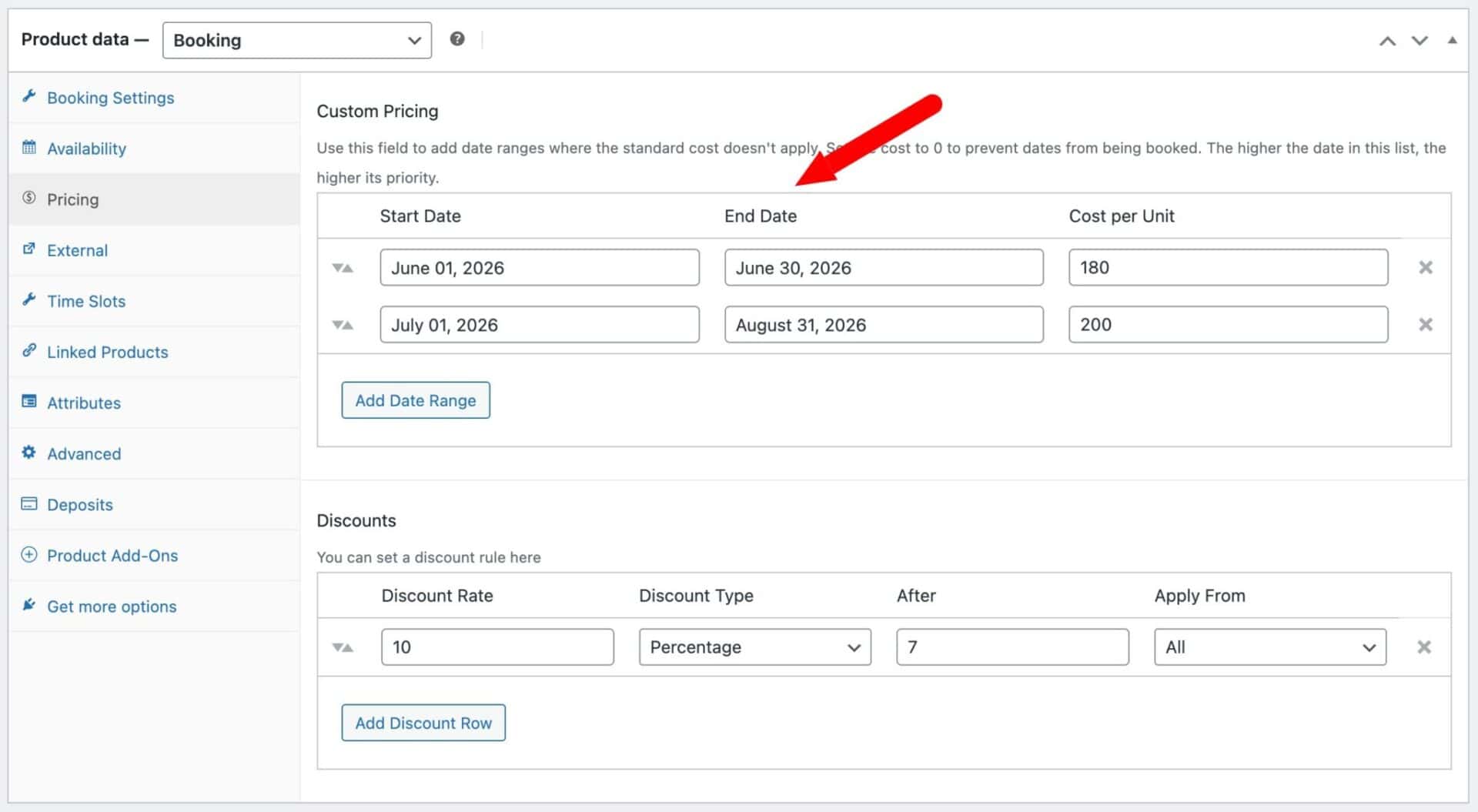Screen dimensions: 1478x812
Task: Click the cost per unit field with 200
Action: [x=1229, y=324]
